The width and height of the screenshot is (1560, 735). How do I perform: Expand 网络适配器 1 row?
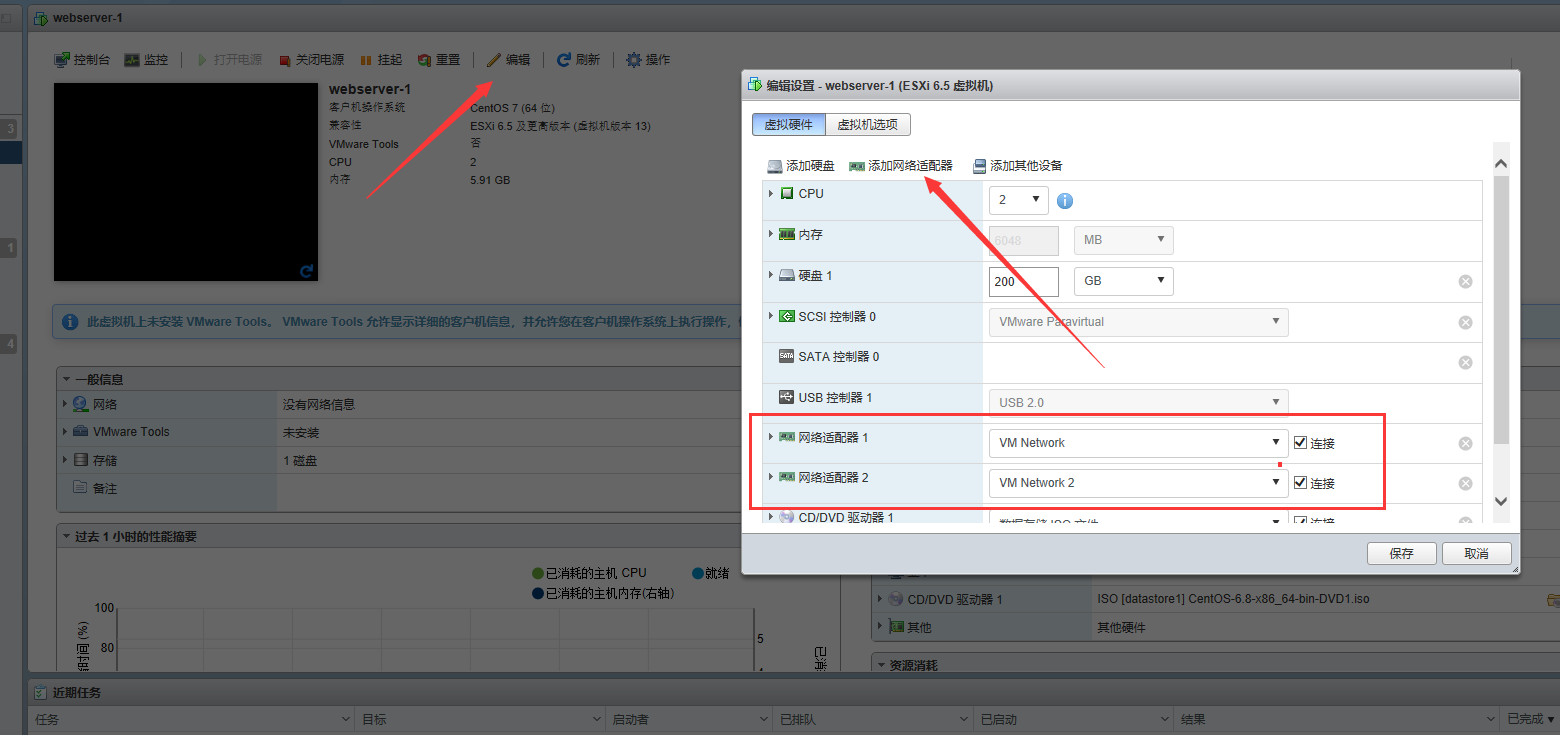click(771, 437)
